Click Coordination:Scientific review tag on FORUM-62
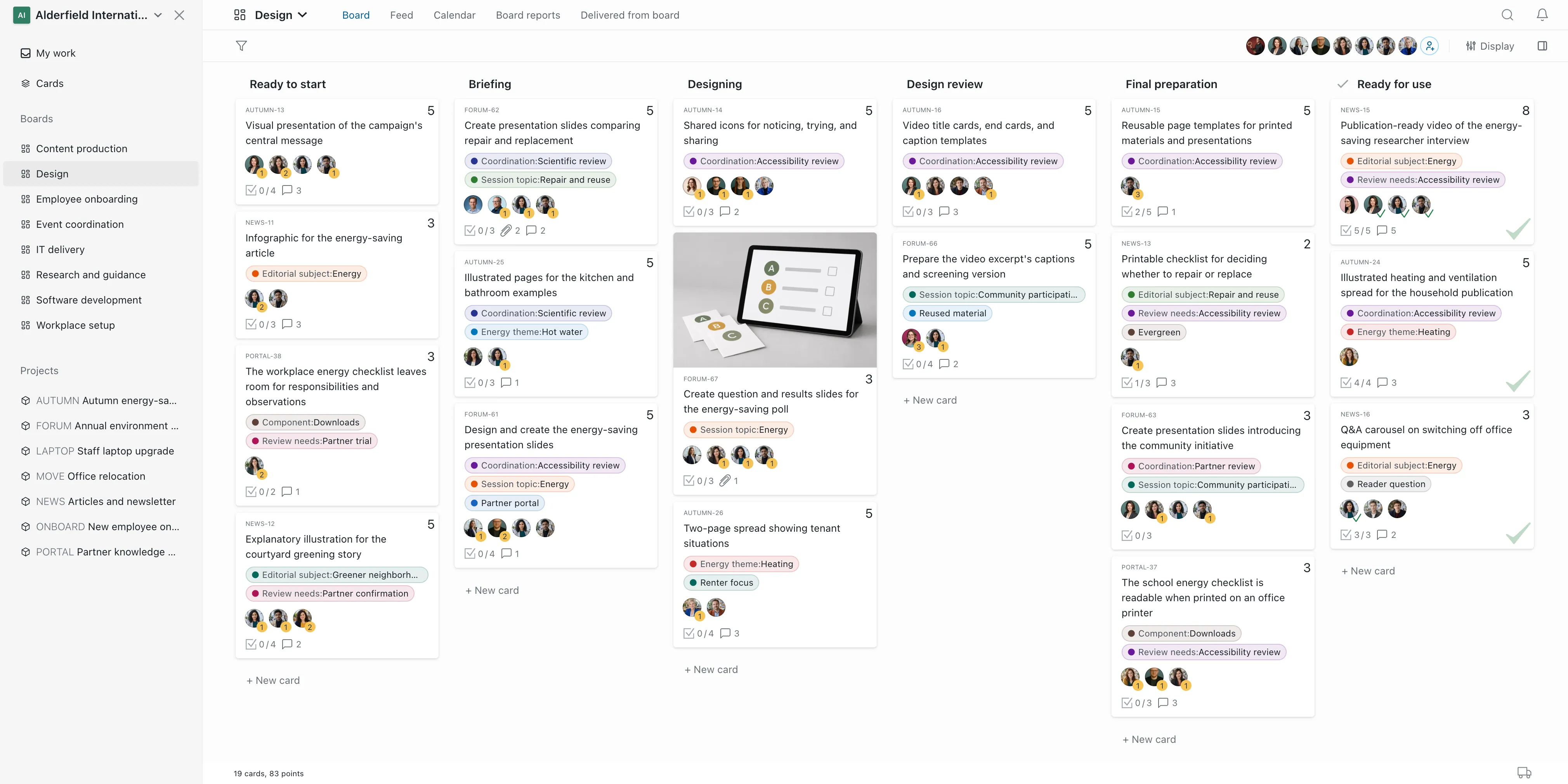 (x=538, y=161)
